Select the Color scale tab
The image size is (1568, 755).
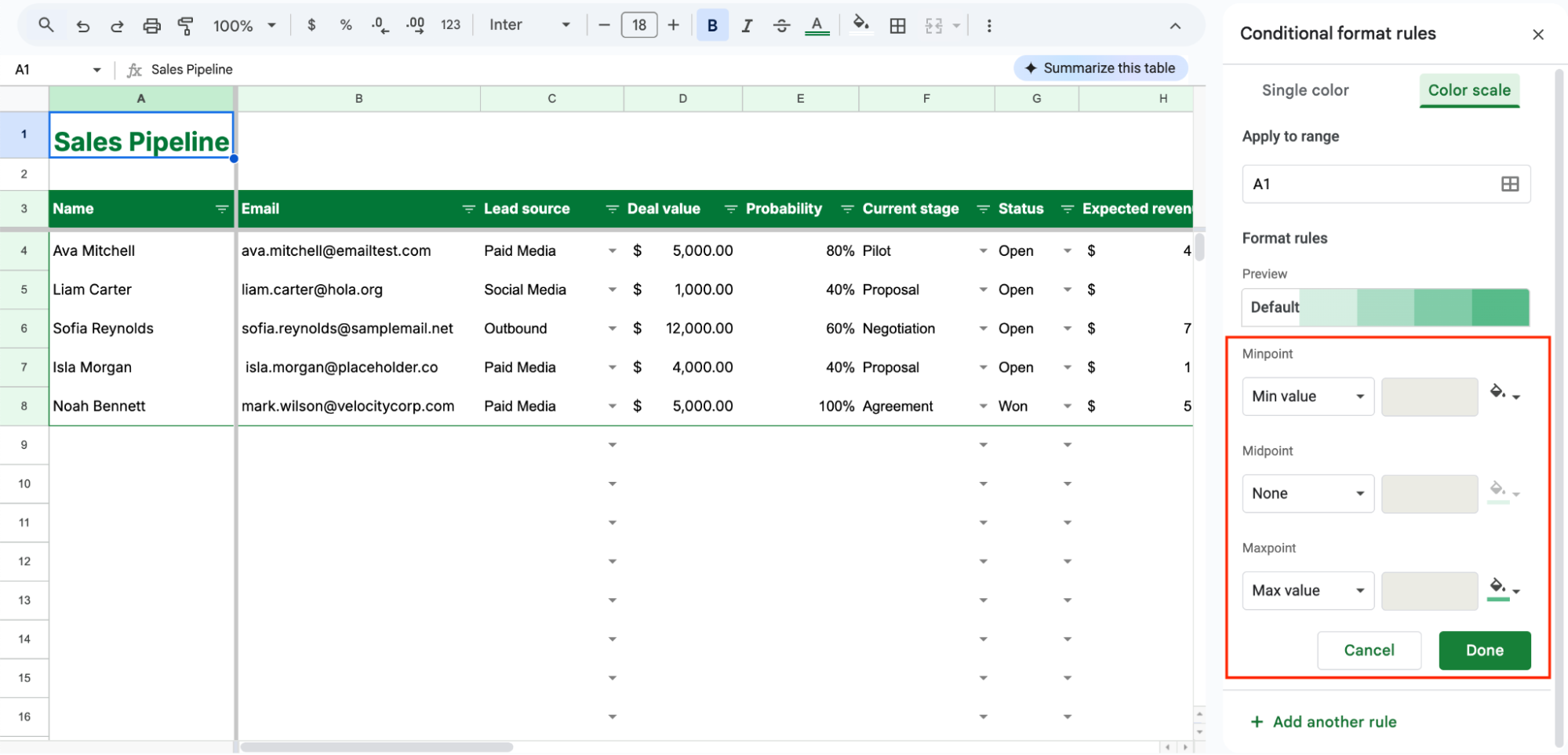pyautogui.click(x=1468, y=90)
